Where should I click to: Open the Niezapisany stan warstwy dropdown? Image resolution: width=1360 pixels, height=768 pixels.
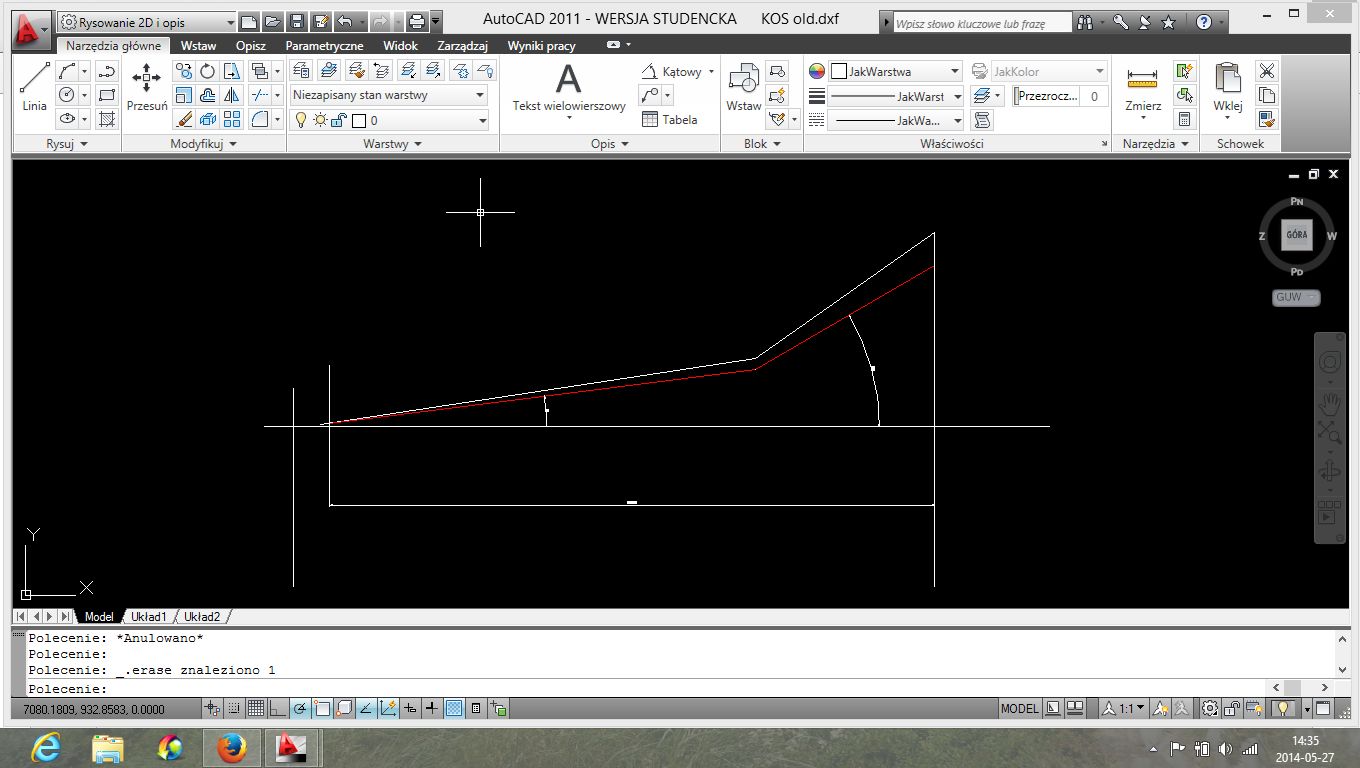[x=389, y=95]
